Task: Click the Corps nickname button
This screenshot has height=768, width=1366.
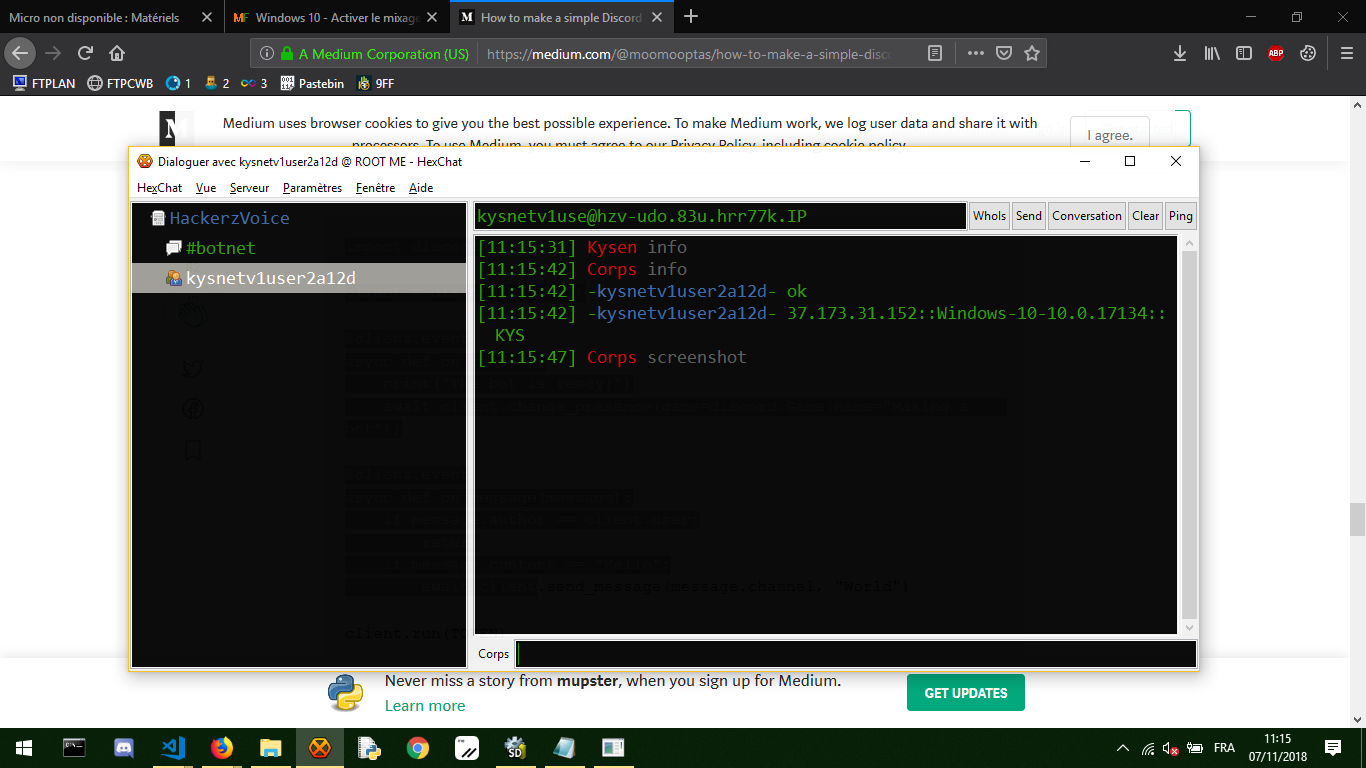Action: pos(493,654)
